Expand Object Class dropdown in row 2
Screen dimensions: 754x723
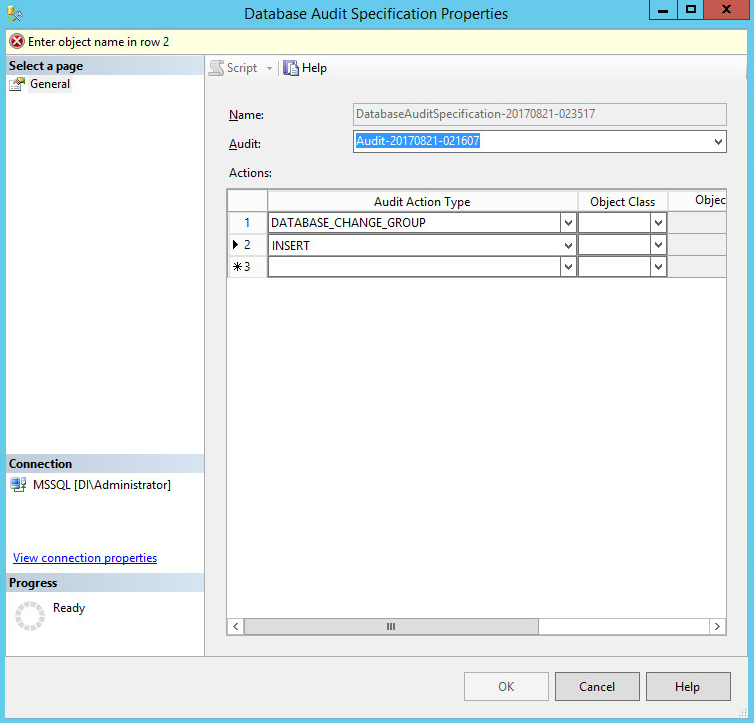coord(658,245)
